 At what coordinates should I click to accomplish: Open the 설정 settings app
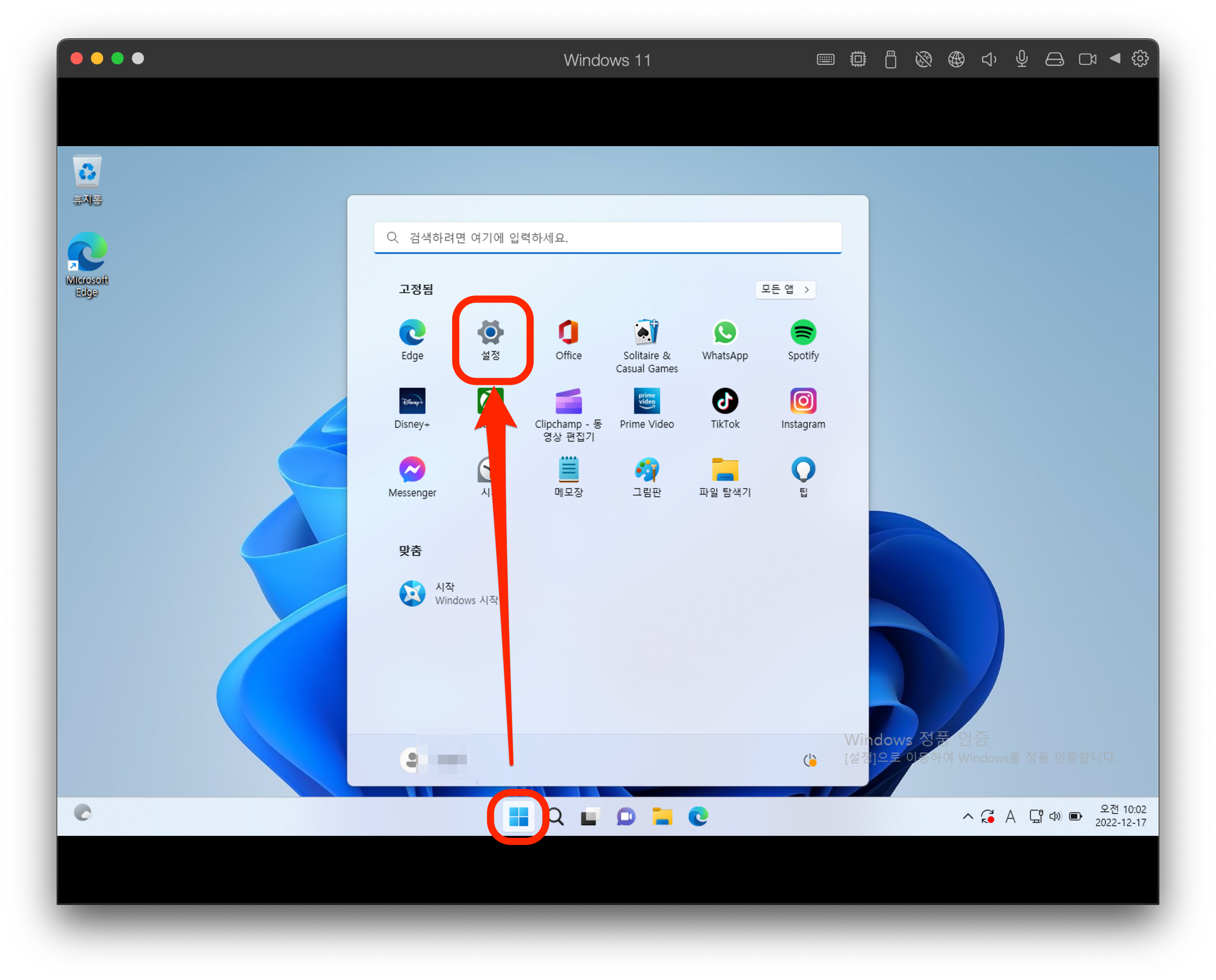(x=490, y=340)
